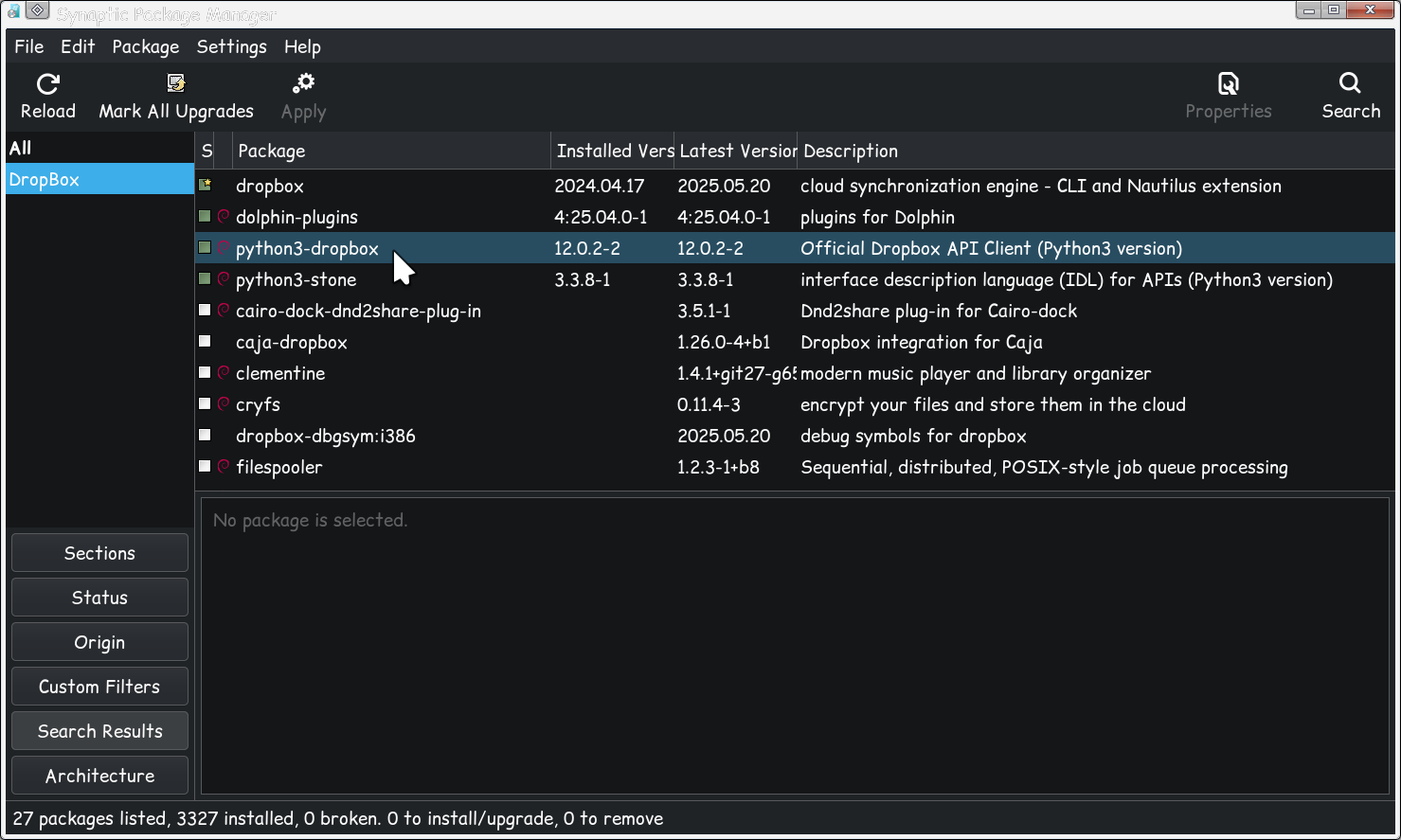Viewport: 1401px width, 840px height.
Task: Open the Settings menu
Action: point(231,46)
